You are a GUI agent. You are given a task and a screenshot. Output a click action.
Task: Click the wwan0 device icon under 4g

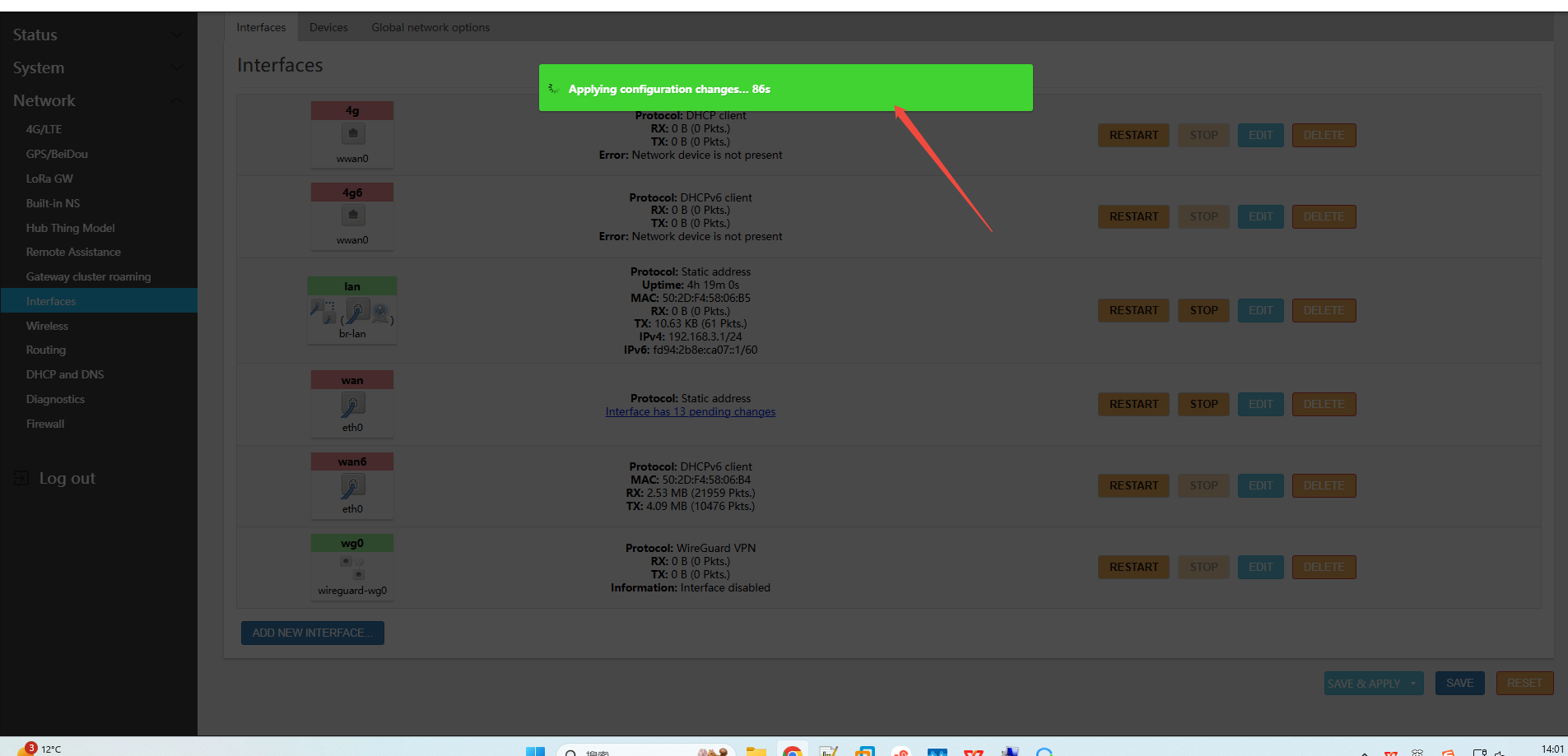(352, 133)
